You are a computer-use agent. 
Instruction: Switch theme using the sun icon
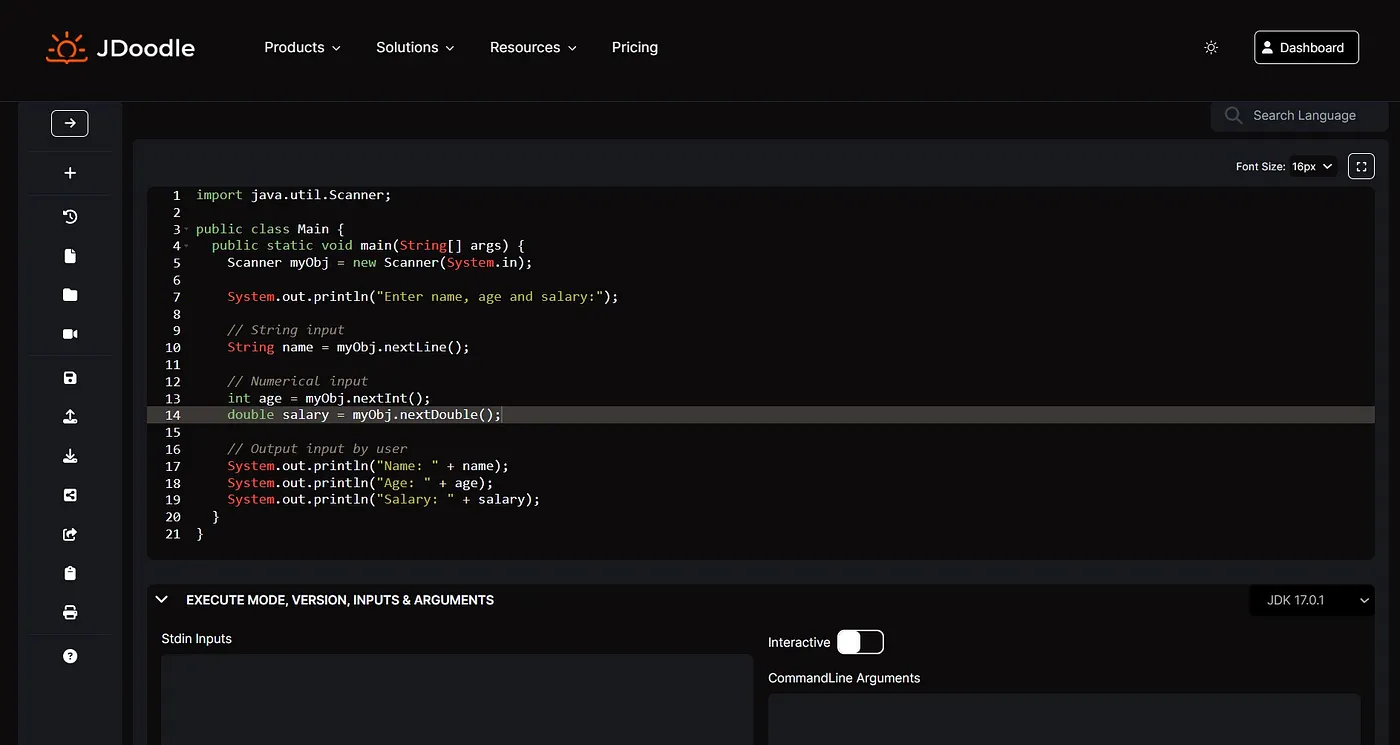pyautogui.click(x=1211, y=48)
